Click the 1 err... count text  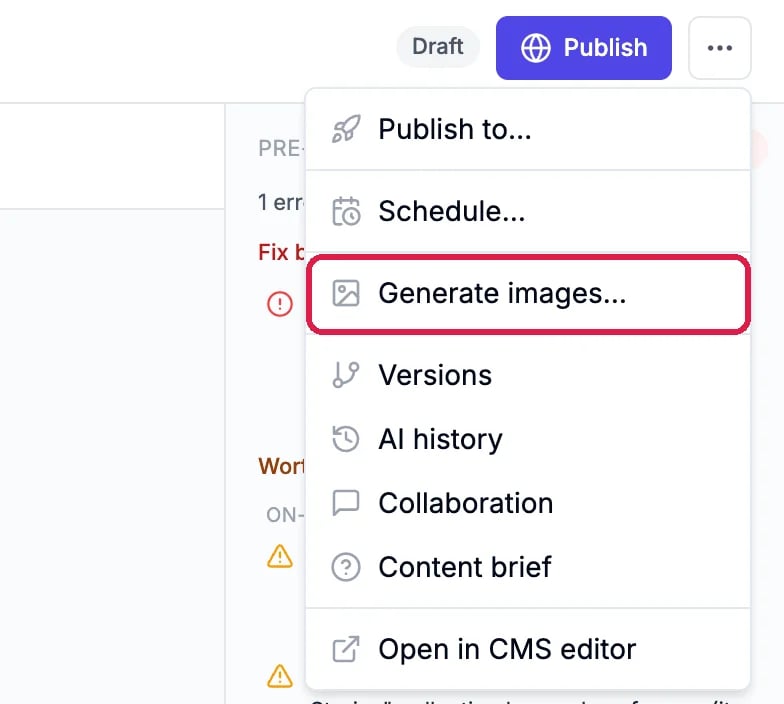tap(281, 202)
